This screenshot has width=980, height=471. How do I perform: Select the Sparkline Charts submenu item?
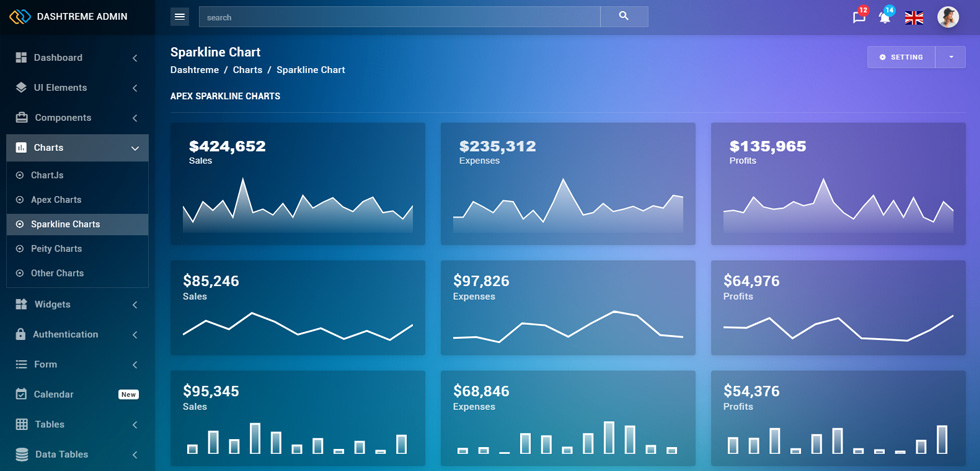(x=78, y=224)
